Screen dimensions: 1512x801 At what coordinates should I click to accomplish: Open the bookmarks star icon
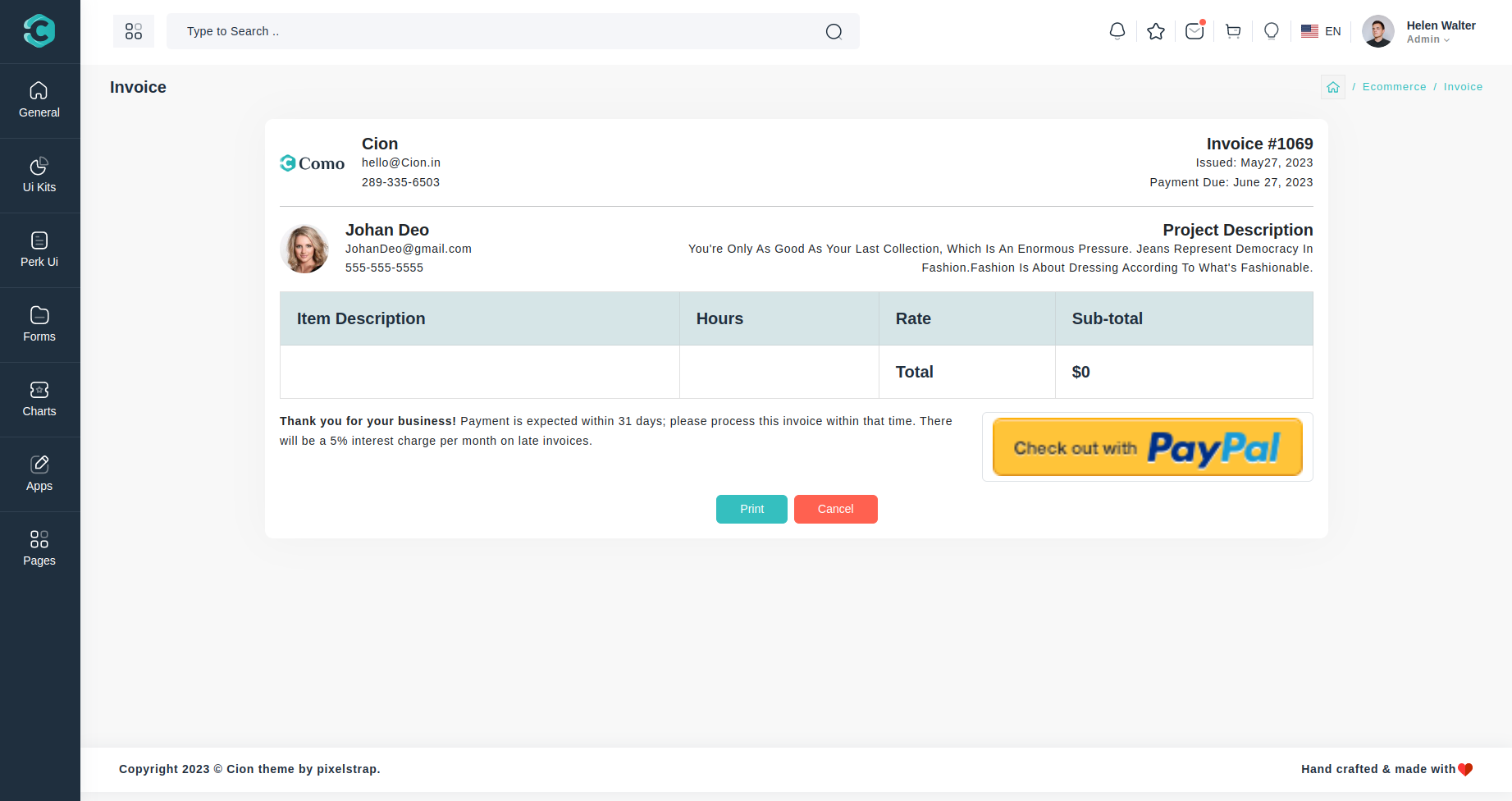click(x=1156, y=31)
